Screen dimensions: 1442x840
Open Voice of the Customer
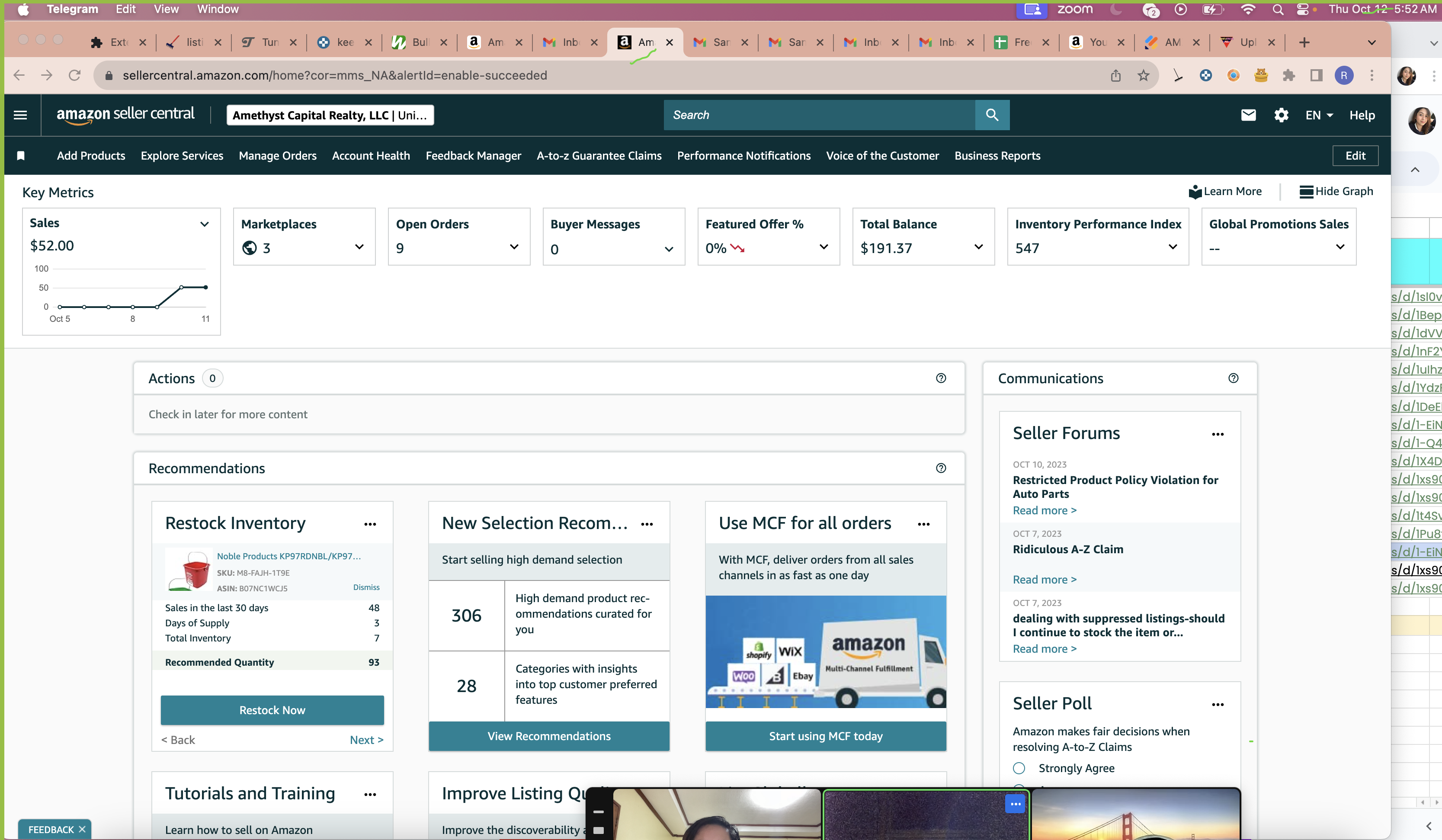point(882,156)
